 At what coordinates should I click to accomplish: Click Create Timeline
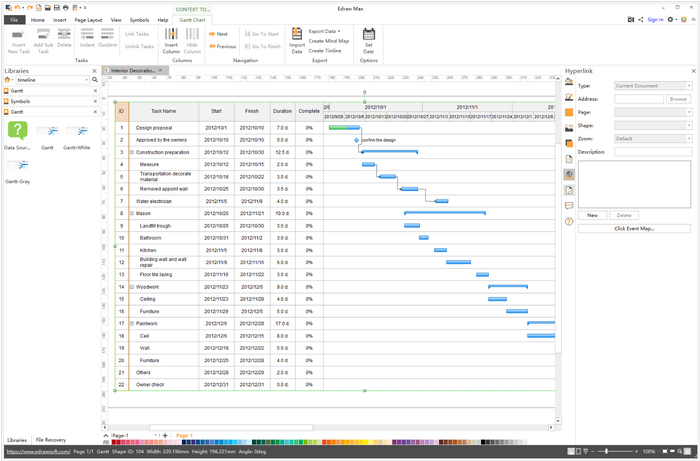click(x=325, y=51)
